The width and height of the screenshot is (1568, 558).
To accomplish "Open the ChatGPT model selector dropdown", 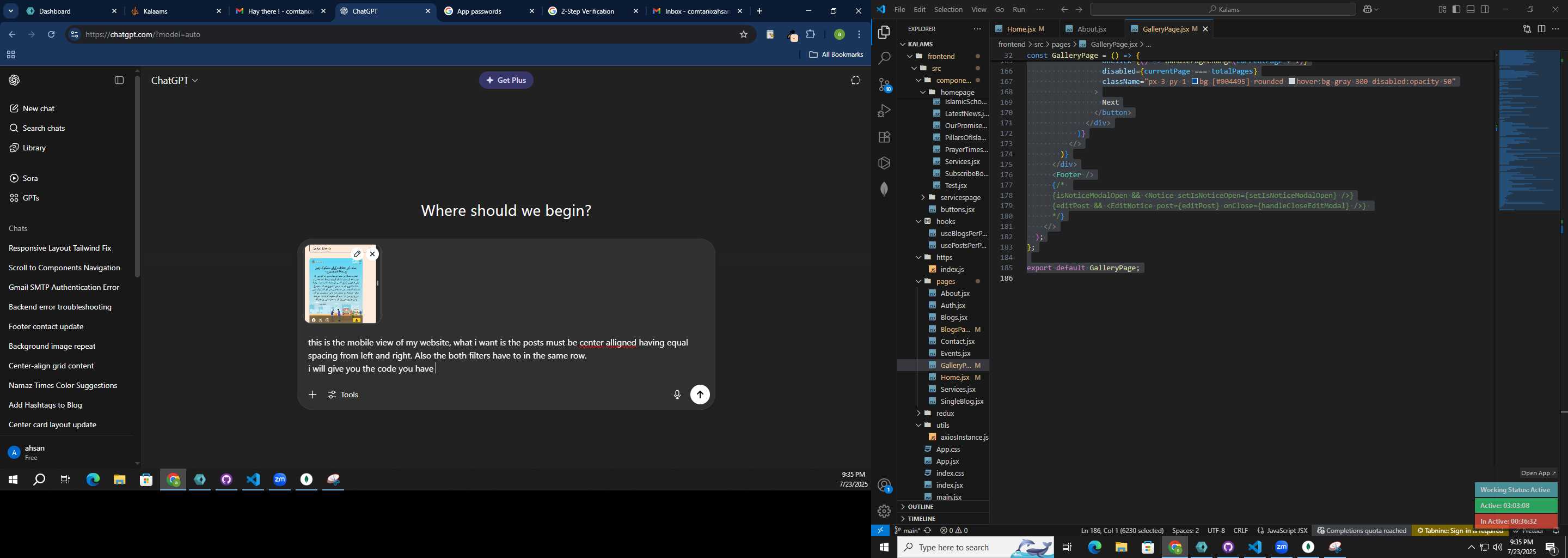I will pyautogui.click(x=175, y=81).
